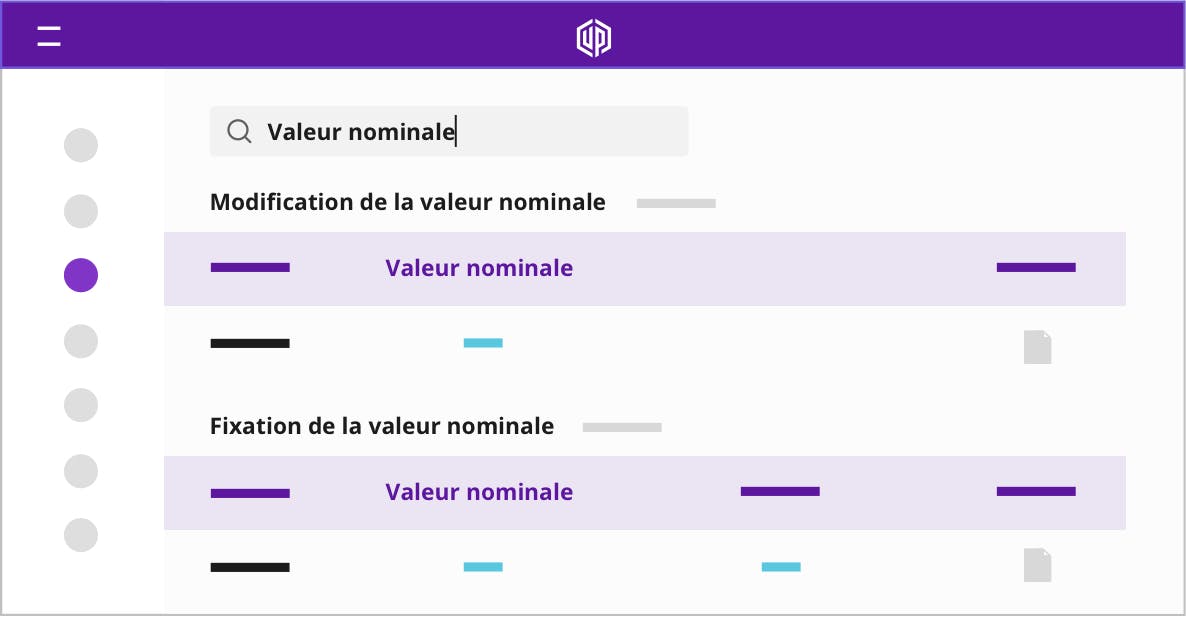This screenshot has height=618, width=1186.
Task: Open Modification de la valeur nominale heading
Action: (x=408, y=202)
